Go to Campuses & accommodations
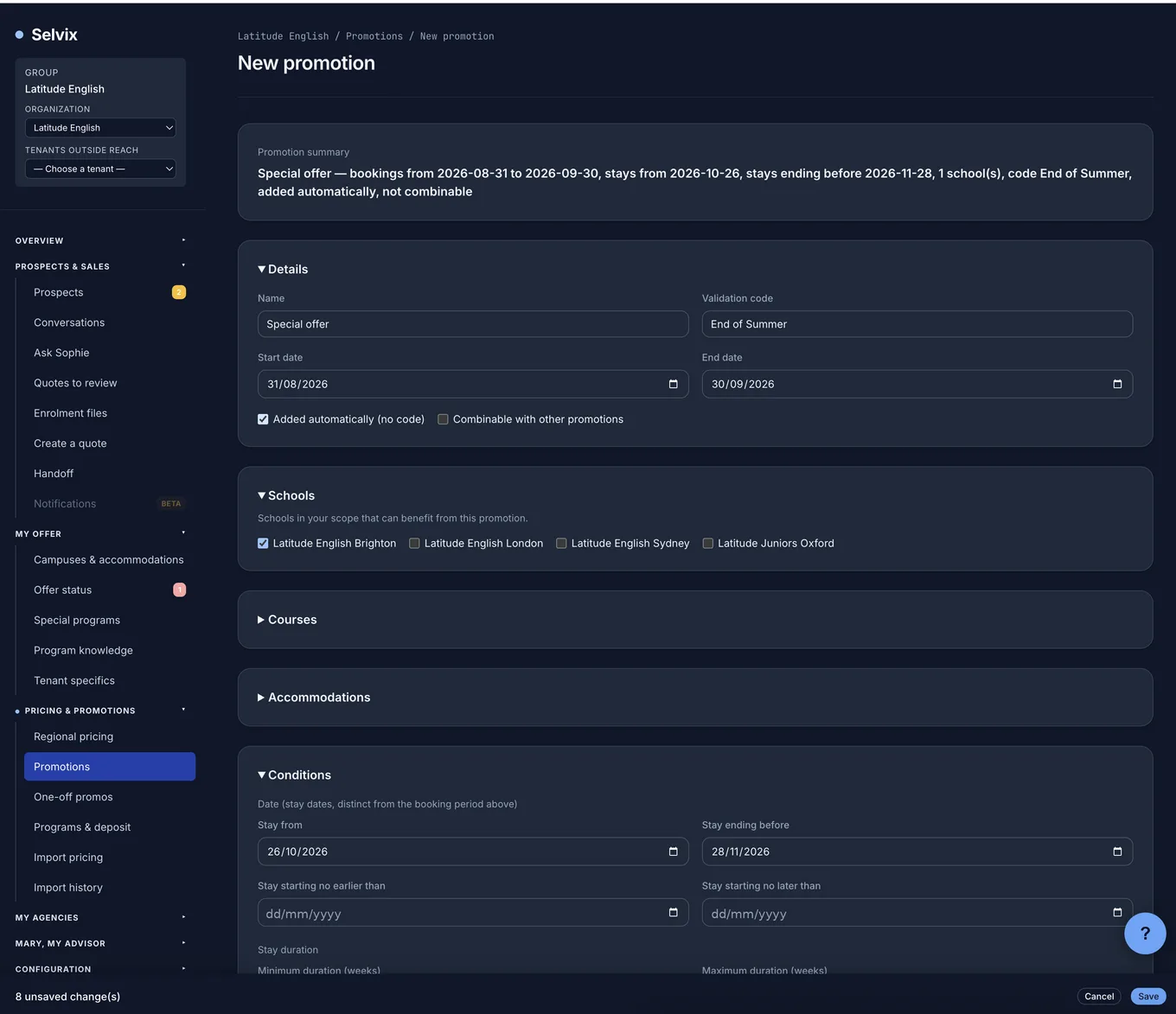The width and height of the screenshot is (1176, 1014). click(x=110, y=559)
